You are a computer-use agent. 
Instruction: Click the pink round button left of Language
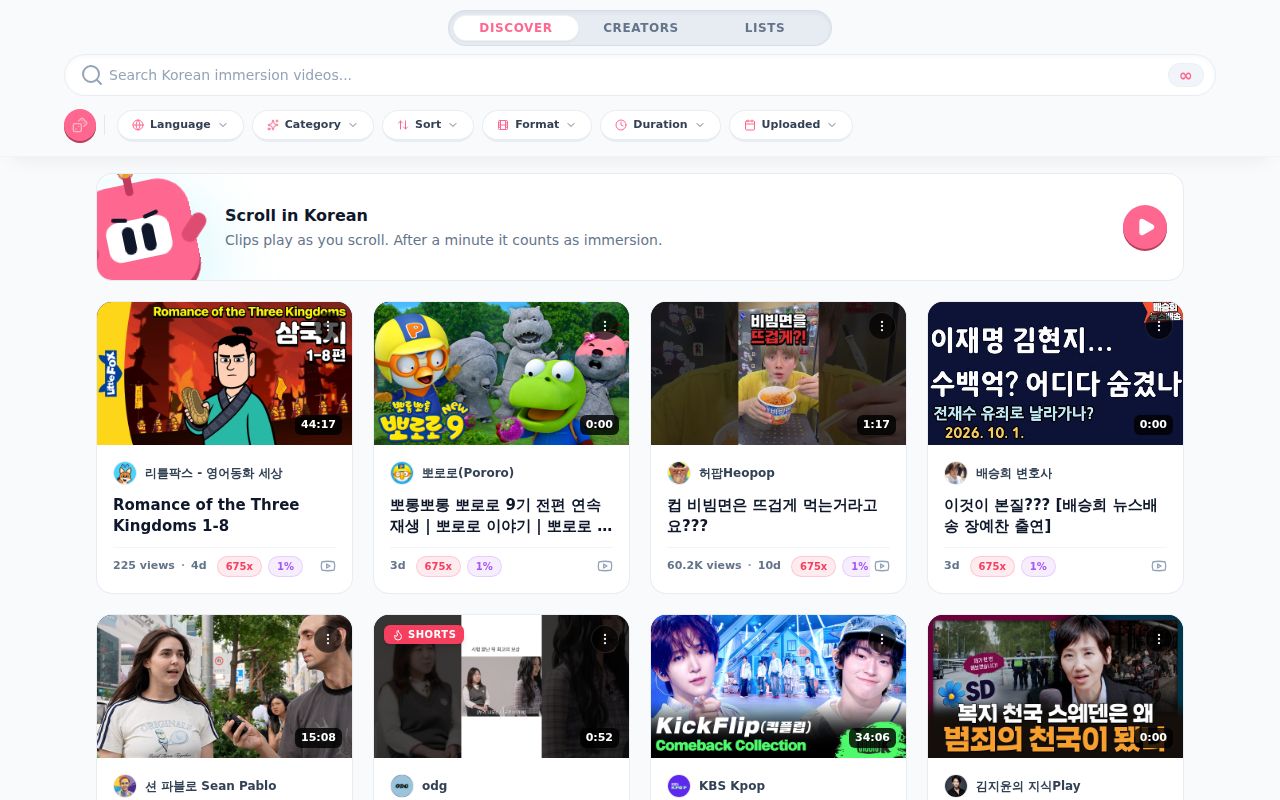coord(80,125)
